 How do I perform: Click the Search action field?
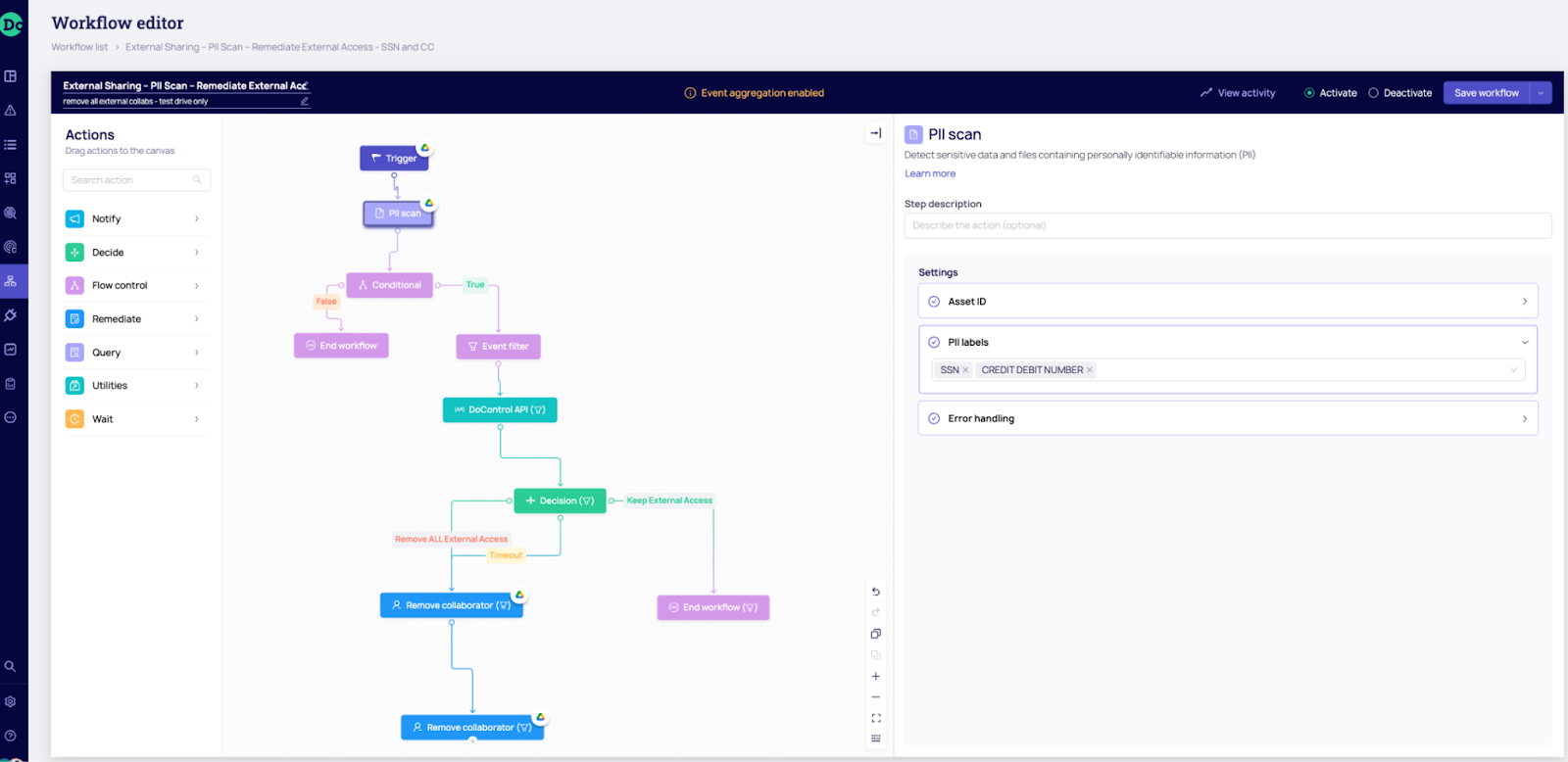point(136,180)
